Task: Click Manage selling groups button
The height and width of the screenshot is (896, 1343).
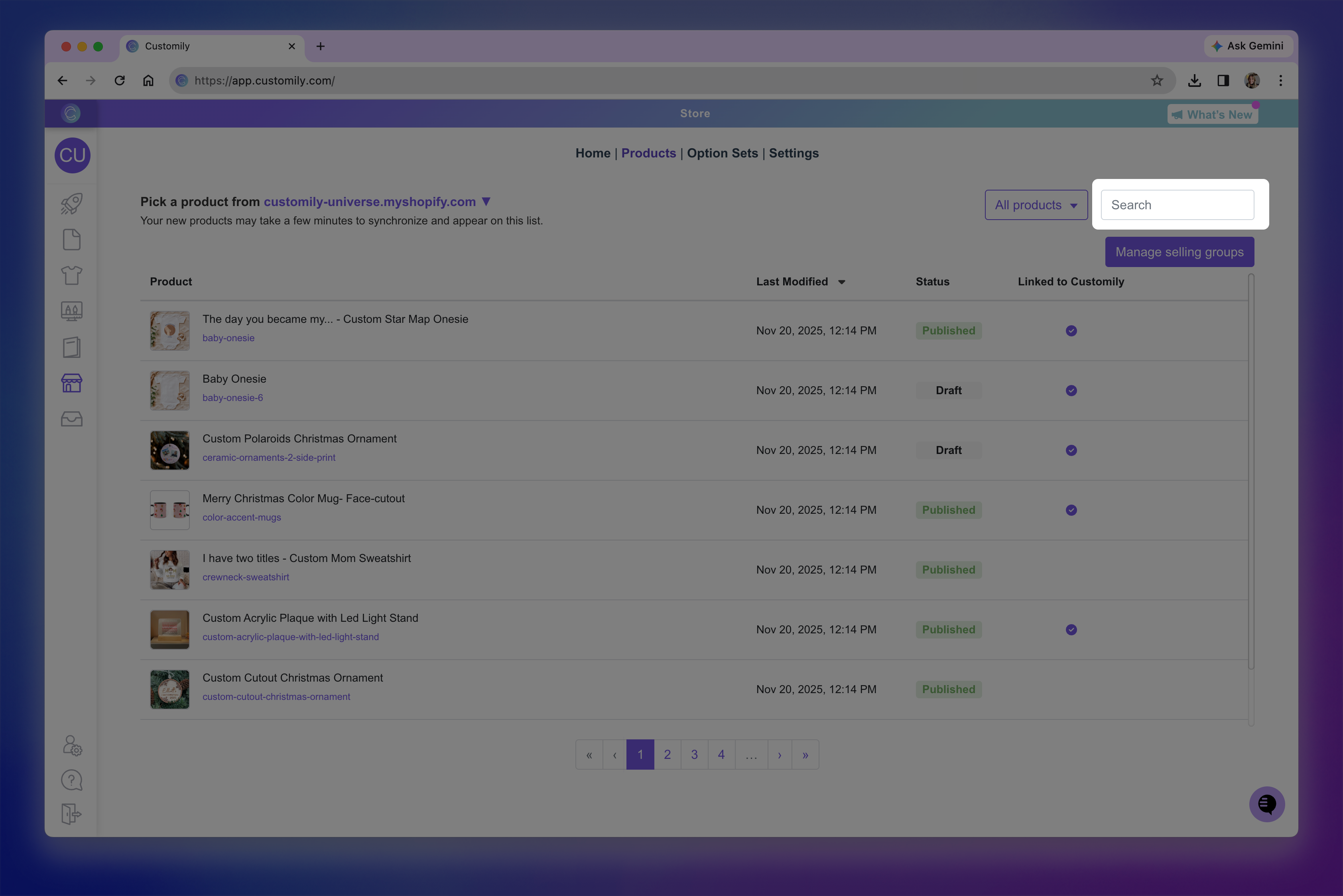Action: click(1179, 252)
